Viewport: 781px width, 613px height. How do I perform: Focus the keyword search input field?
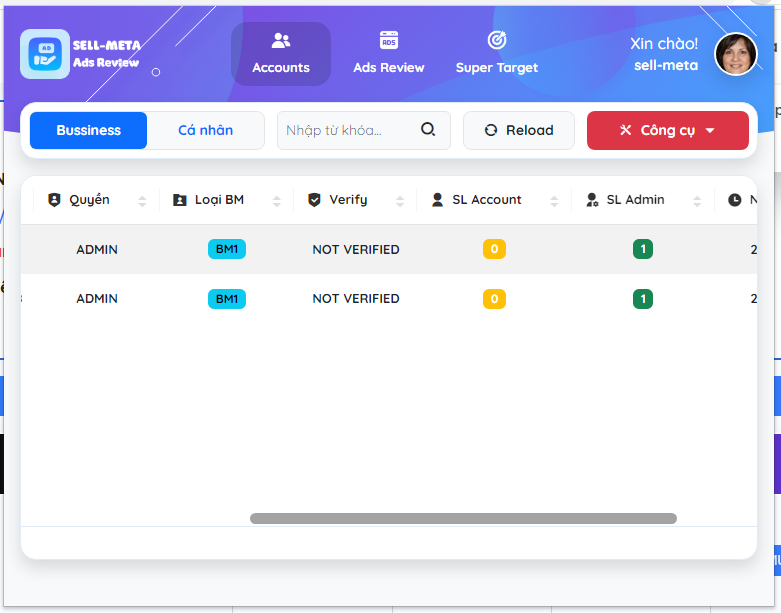click(348, 130)
